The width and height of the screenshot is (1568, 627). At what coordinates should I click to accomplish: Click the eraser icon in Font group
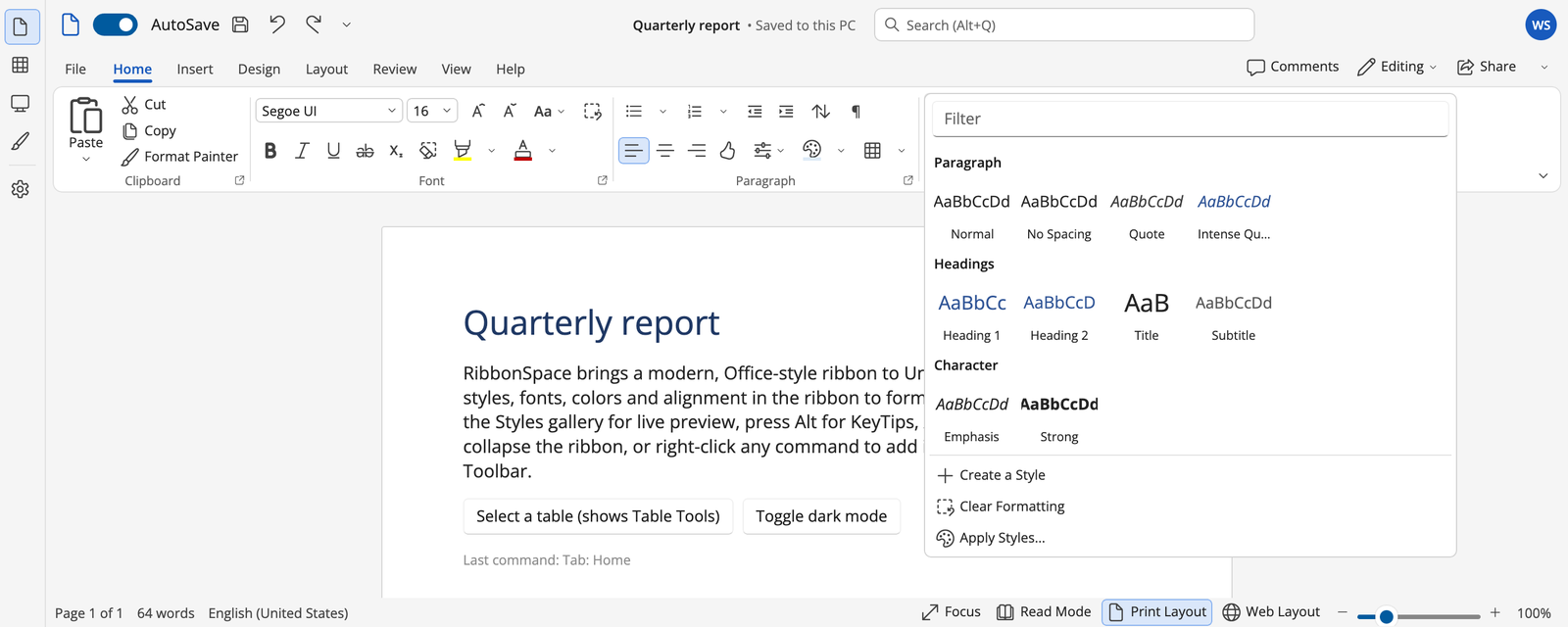(428, 150)
